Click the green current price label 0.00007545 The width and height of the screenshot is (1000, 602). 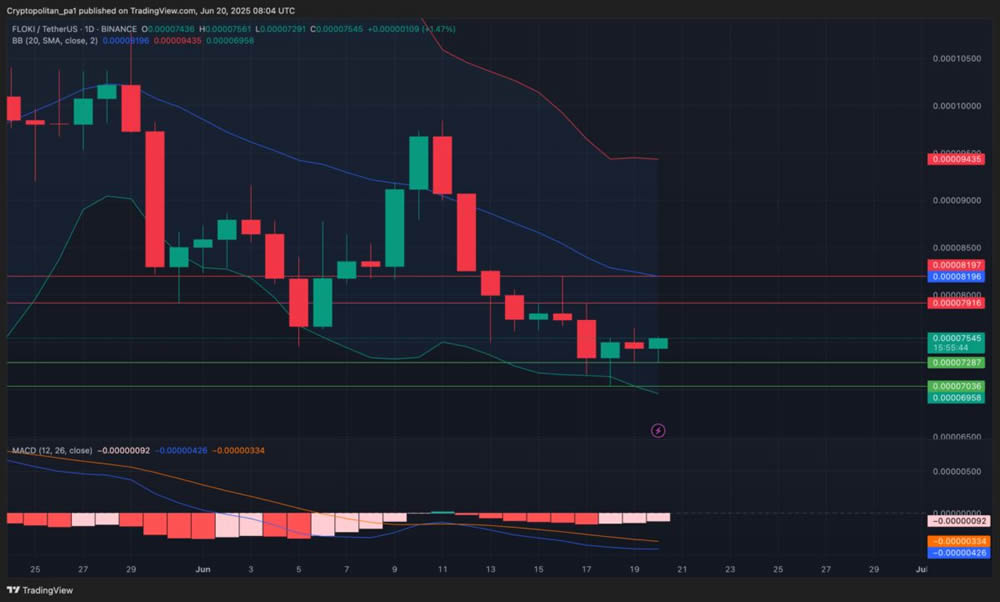coord(956,338)
